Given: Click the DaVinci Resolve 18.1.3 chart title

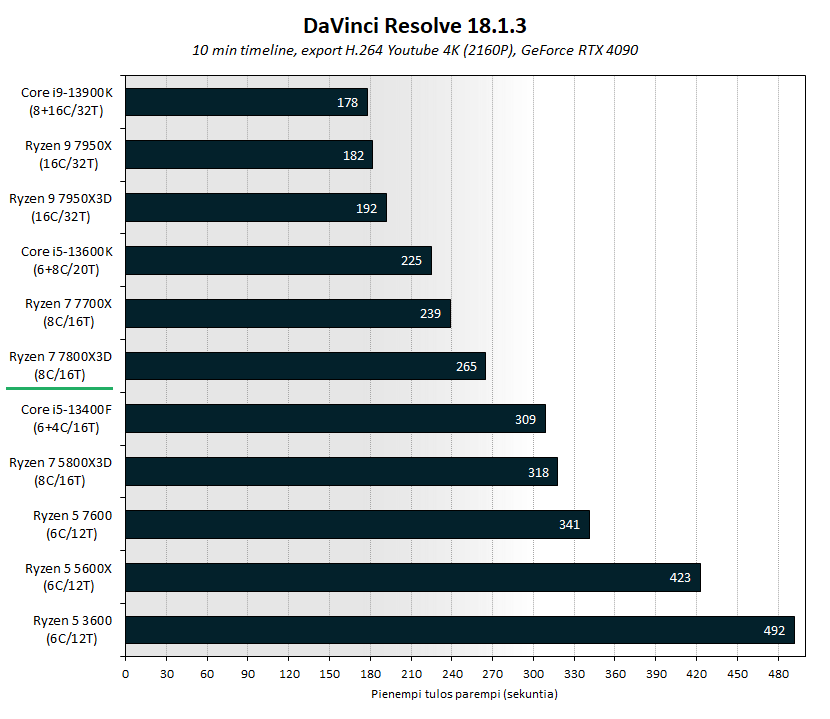Looking at the screenshot, I should 415,26.
